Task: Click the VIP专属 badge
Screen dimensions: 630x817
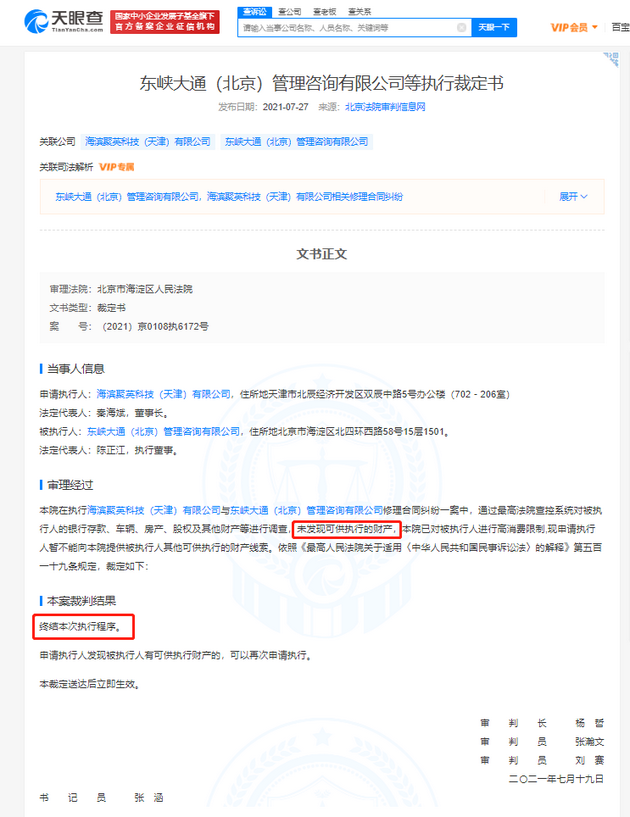Action: coord(117,167)
